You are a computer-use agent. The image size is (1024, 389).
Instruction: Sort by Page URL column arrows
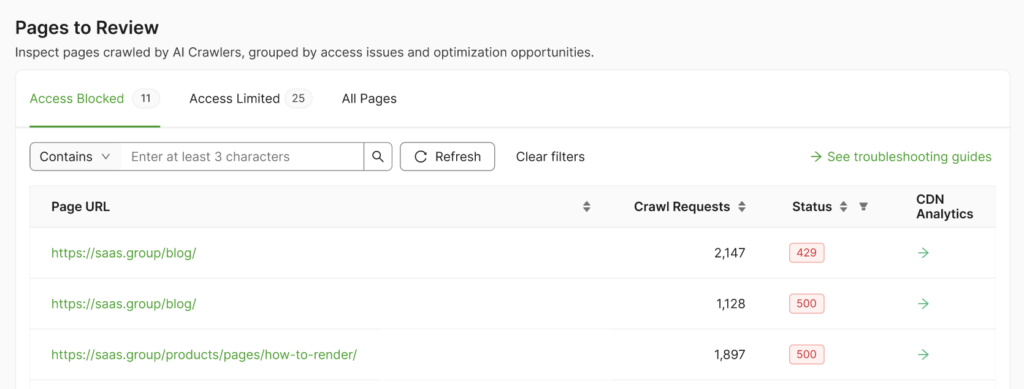click(586, 207)
